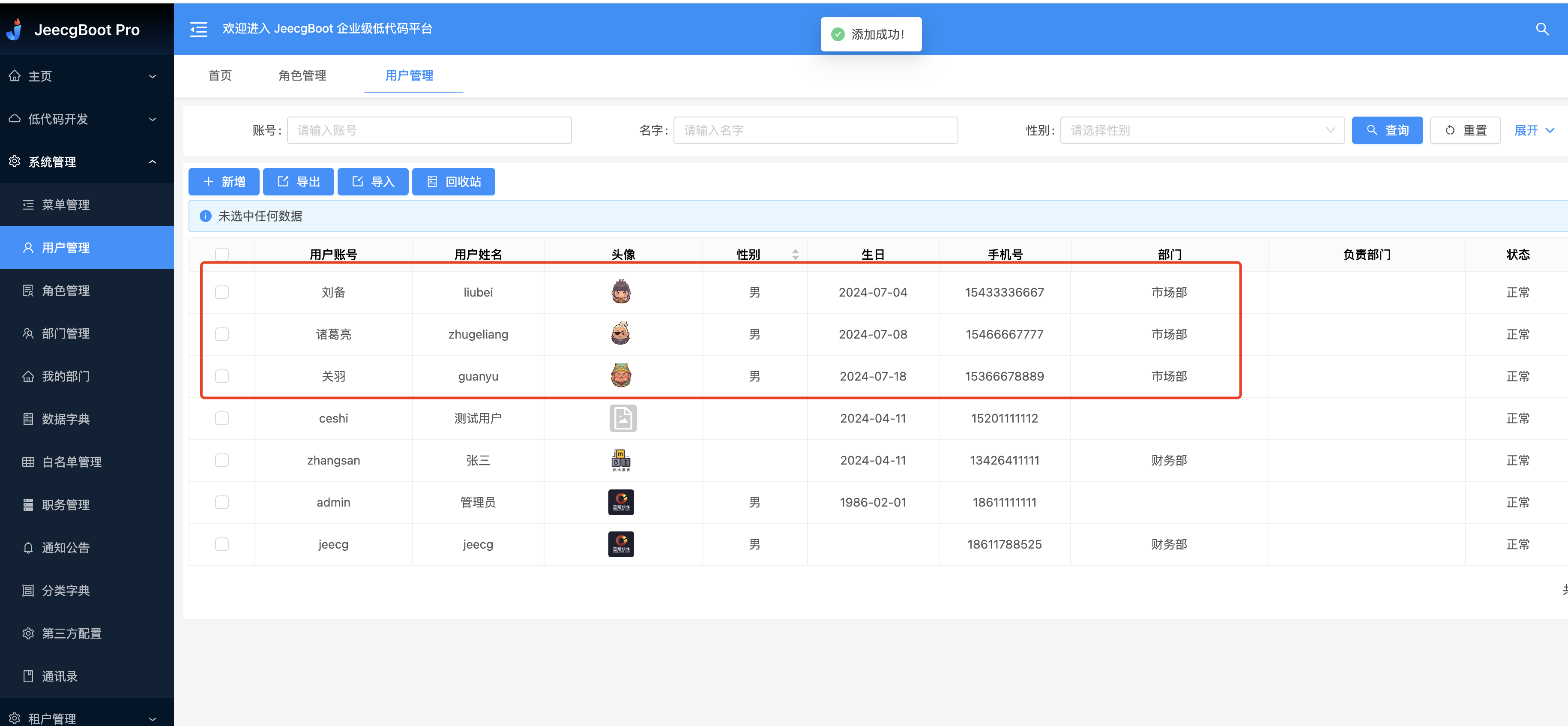Viewport: 1568px width, 726px height.
Task: Select the 用户管理 tab
Action: coord(409,75)
